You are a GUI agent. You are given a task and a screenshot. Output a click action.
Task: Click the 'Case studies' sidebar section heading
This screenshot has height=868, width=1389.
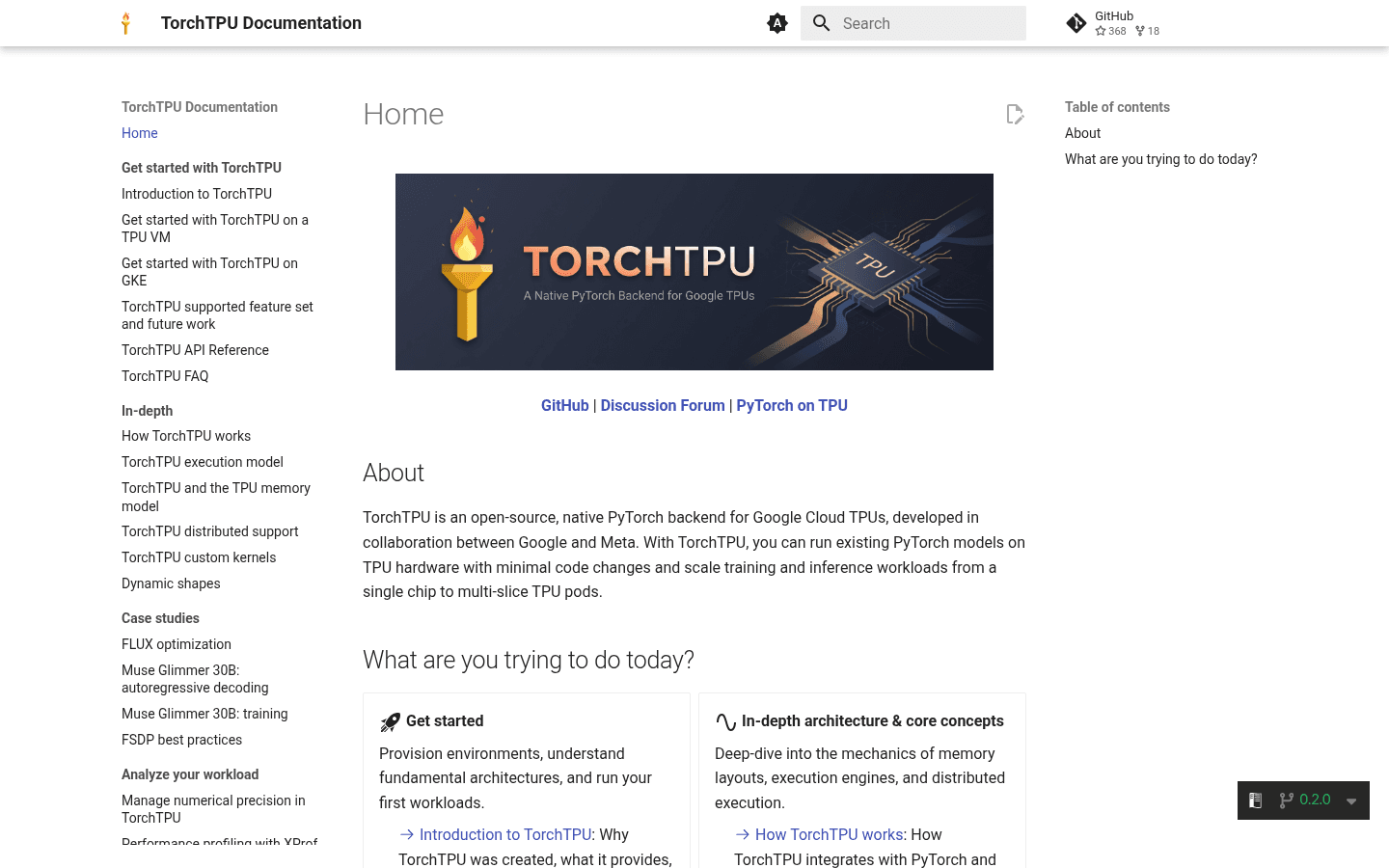(x=160, y=618)
